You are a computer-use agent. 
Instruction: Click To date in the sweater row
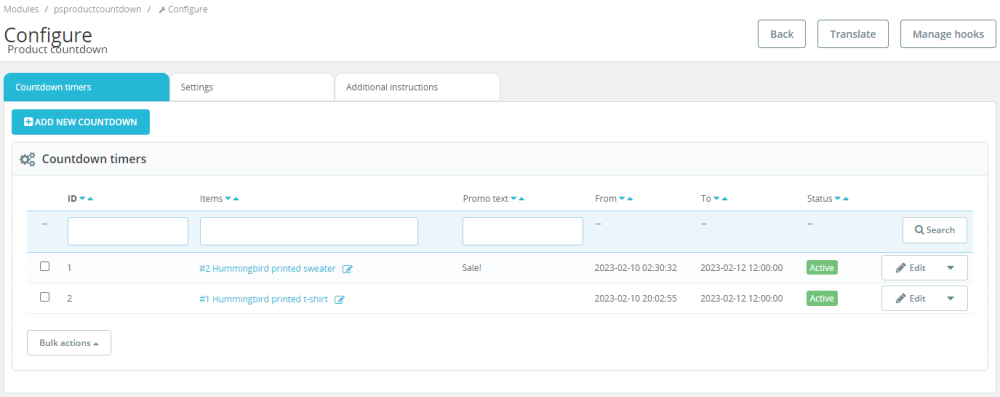click(742, 268)
